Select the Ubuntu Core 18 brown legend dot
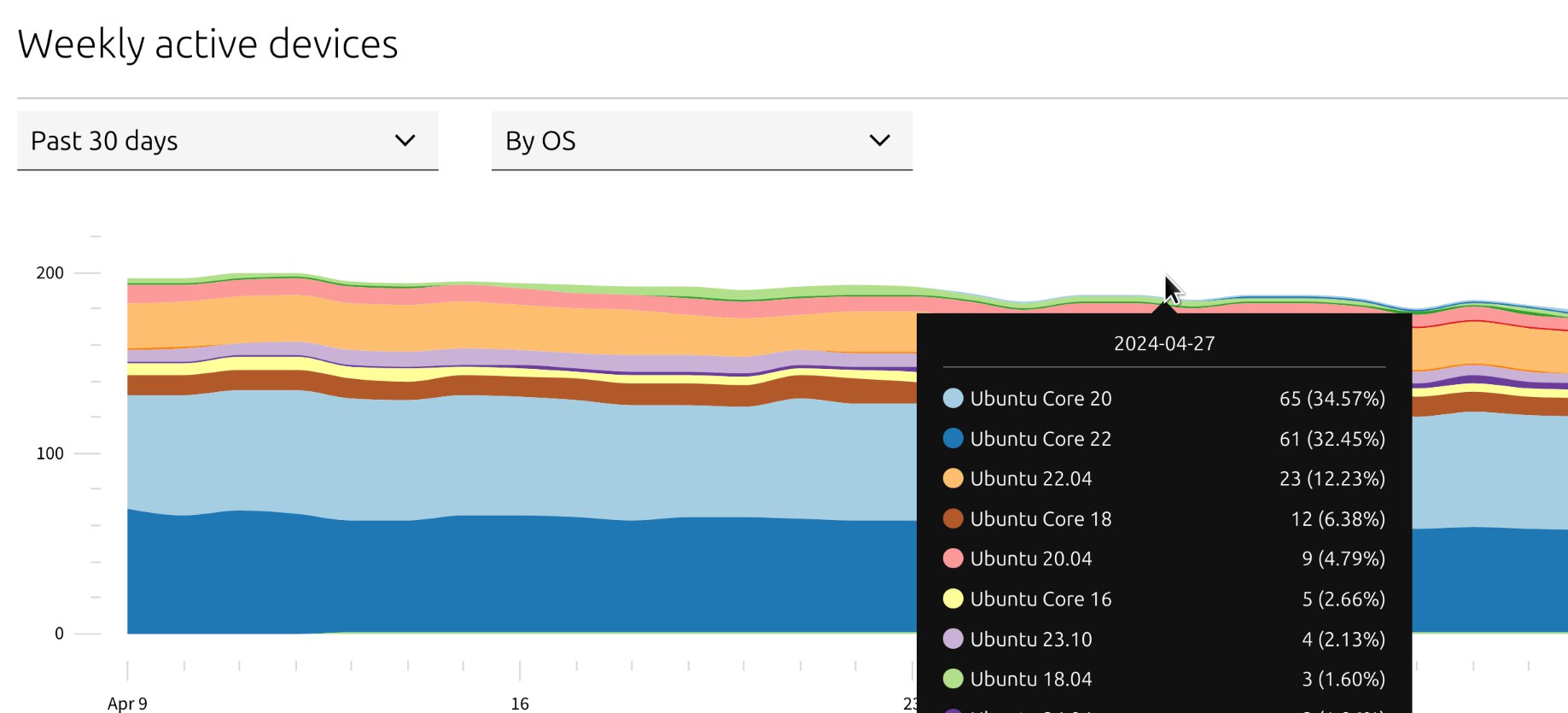The height and width of the screenshot is (713, 1568). tap(953, 519)
